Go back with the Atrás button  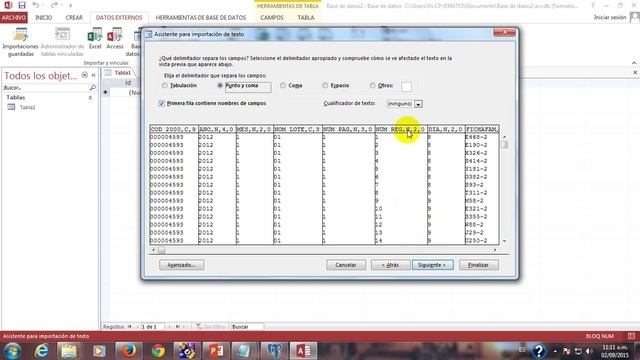click(x=391, y=265)
